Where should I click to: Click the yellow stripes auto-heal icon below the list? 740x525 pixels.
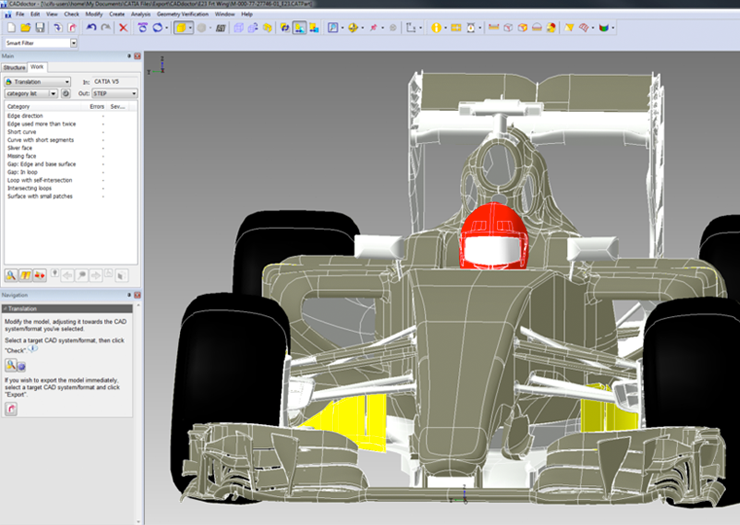[25, 275]
